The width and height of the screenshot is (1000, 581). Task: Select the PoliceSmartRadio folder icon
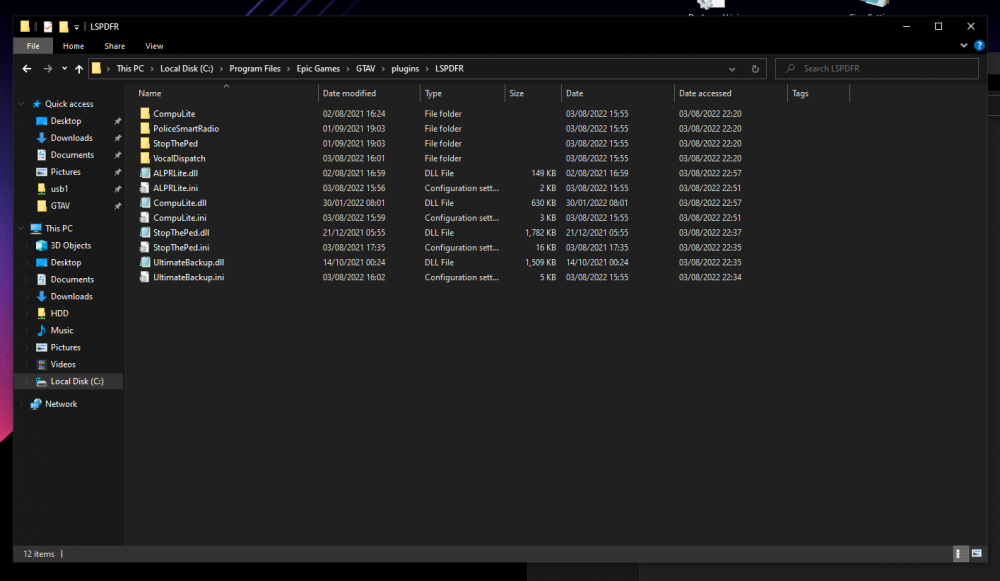145,128
